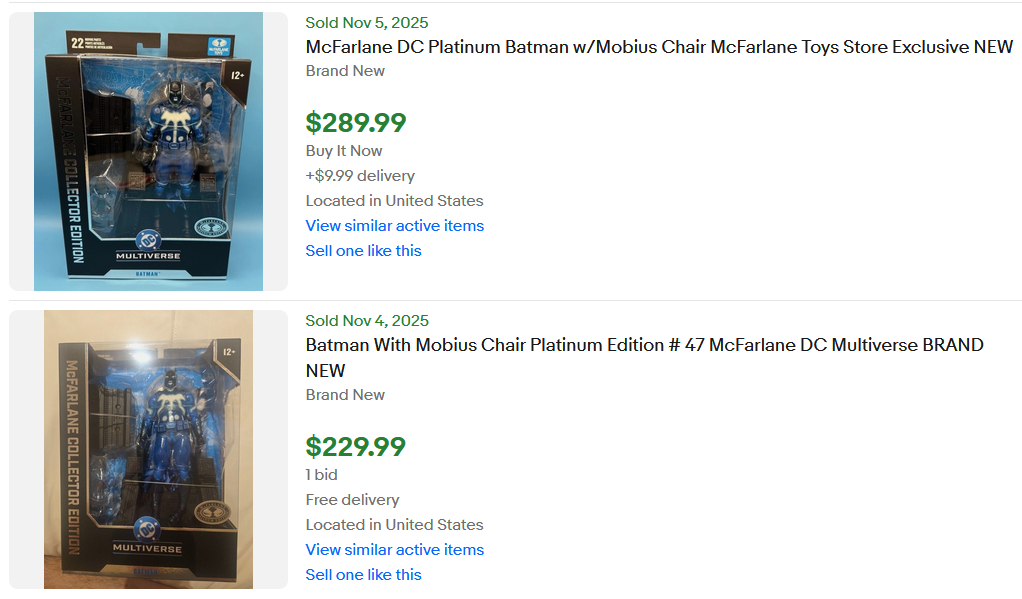This screenshot has height=599, width=1022.
Task: Click the 'Sold Nov 4, 2025' date label
Action: pyautogui.click(x=366, y=321)
